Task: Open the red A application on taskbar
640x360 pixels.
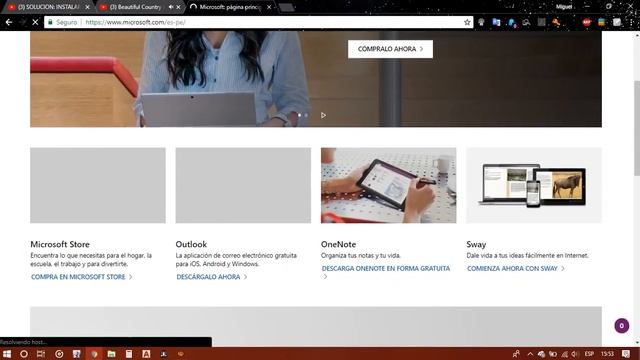Action: click(x=146, y=354)
